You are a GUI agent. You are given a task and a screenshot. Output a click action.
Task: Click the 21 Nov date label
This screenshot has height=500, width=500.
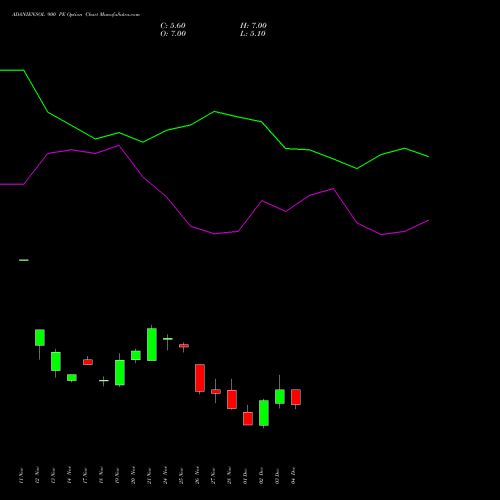150,476
